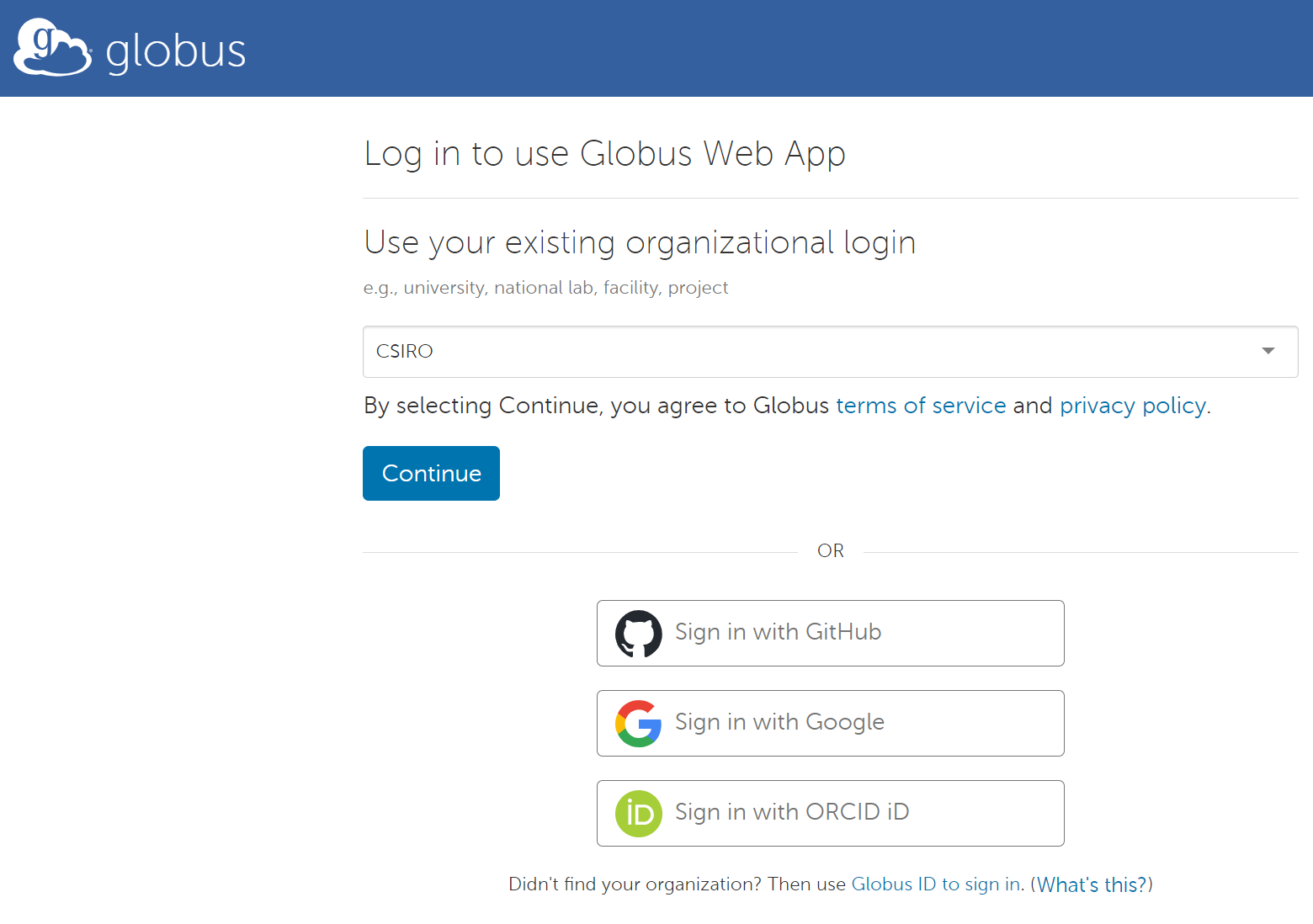Viewport: 1313px width, 924px height.
Task: Open the CSIRO organization selector
Action: [x=808, y=352]
